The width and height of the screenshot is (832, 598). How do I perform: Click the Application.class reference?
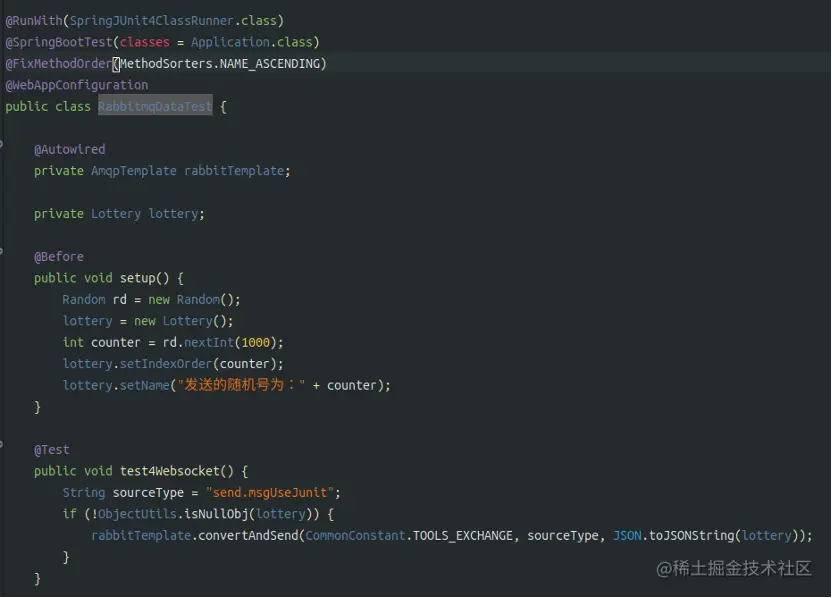pos(252,42)
